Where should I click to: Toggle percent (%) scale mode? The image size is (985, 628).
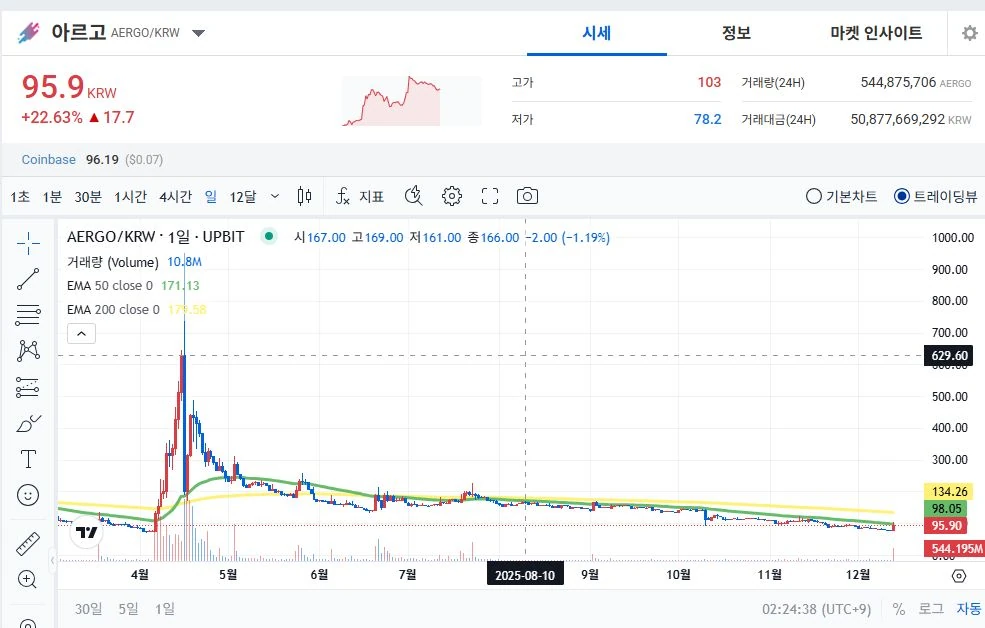pyautogui.click(x=899, y=609)
